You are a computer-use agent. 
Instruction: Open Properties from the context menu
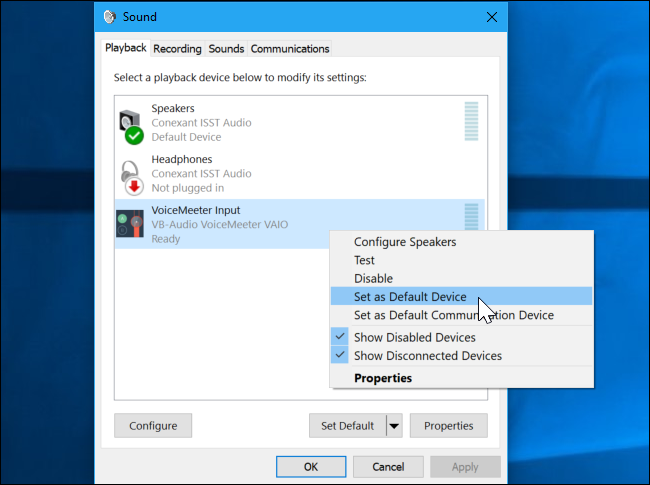(462, 378)
